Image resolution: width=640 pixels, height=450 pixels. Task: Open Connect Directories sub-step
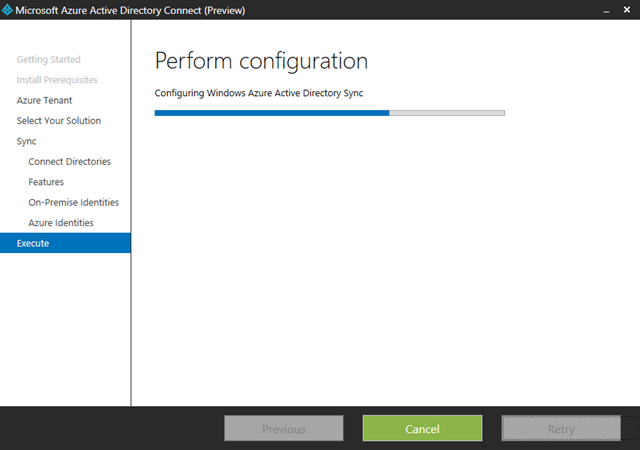[69, 162]
